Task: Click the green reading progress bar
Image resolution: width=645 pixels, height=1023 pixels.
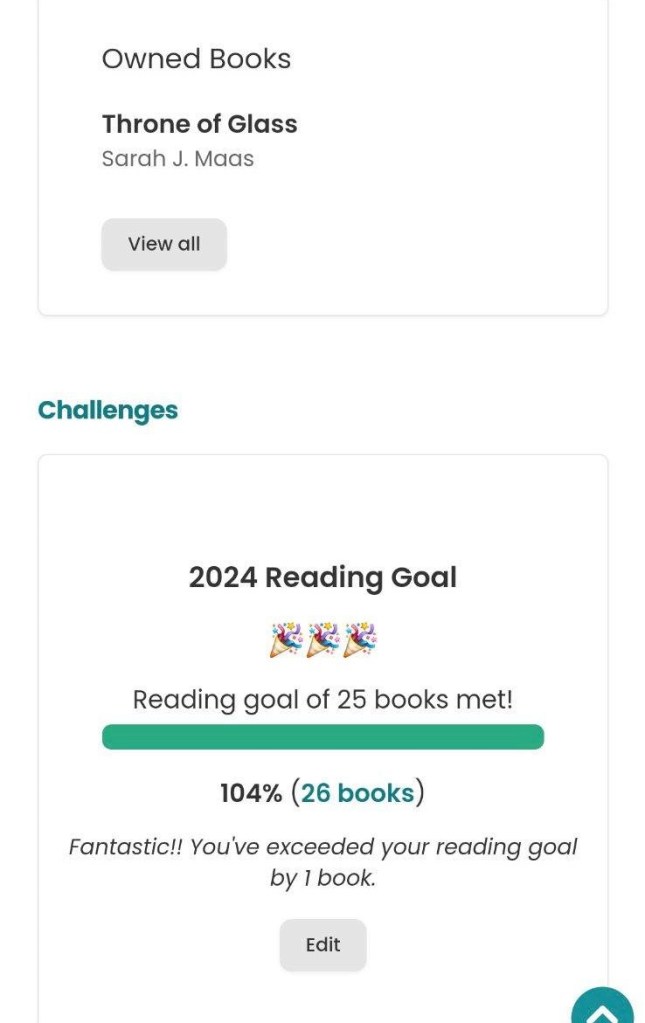Action: 323,737
